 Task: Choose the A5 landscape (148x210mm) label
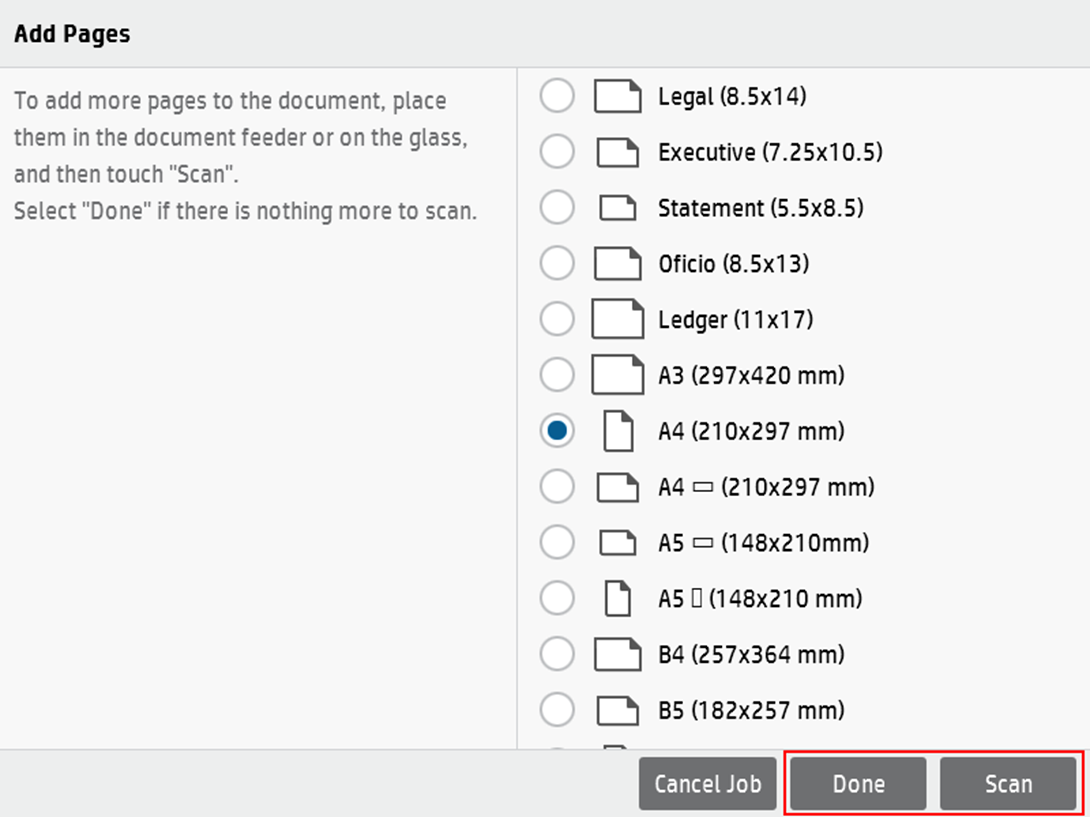pyautogui.click(x=763, y=543)
